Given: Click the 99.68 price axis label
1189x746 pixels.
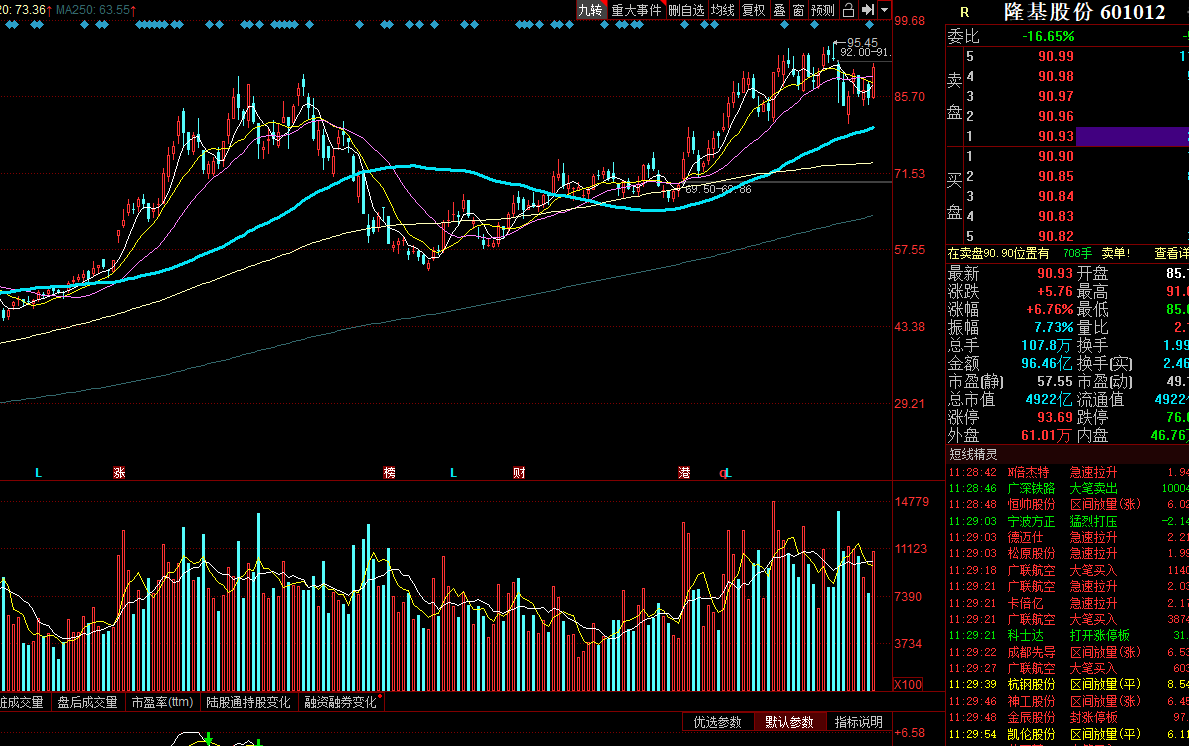Looking at the screenshot, I should click(910, 20).
